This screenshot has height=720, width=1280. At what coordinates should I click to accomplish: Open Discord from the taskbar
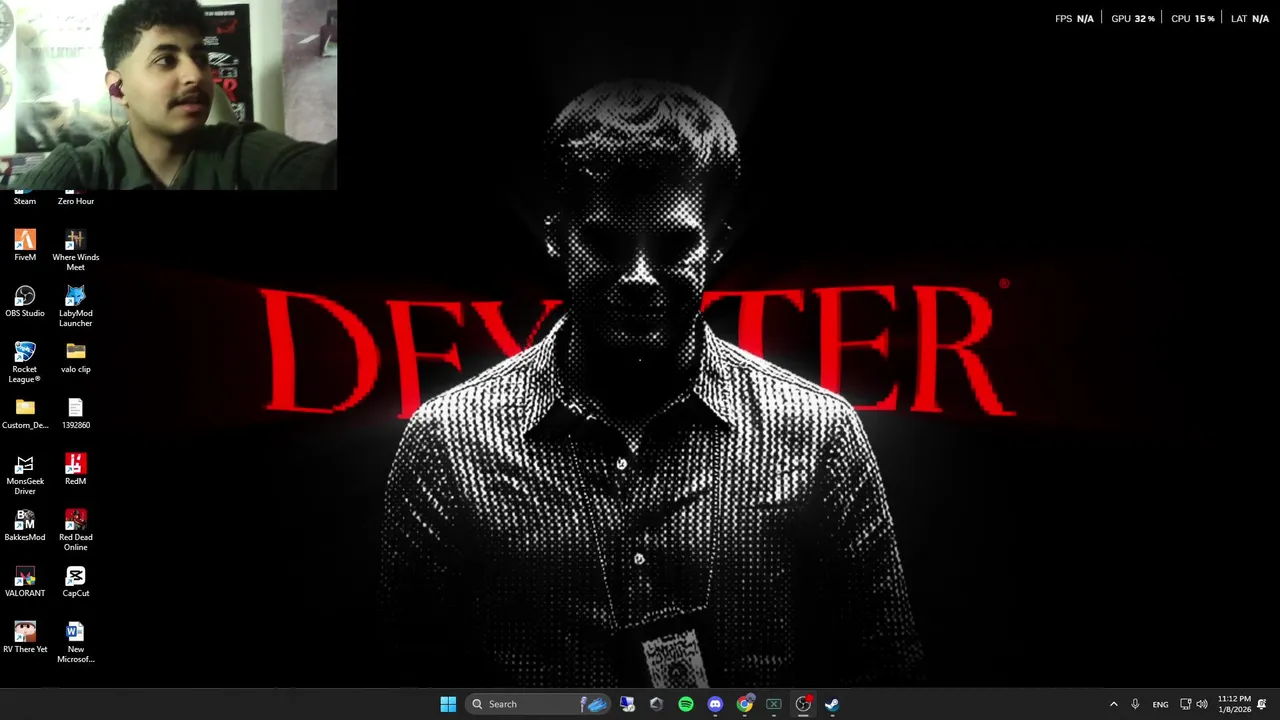point(715,704)
